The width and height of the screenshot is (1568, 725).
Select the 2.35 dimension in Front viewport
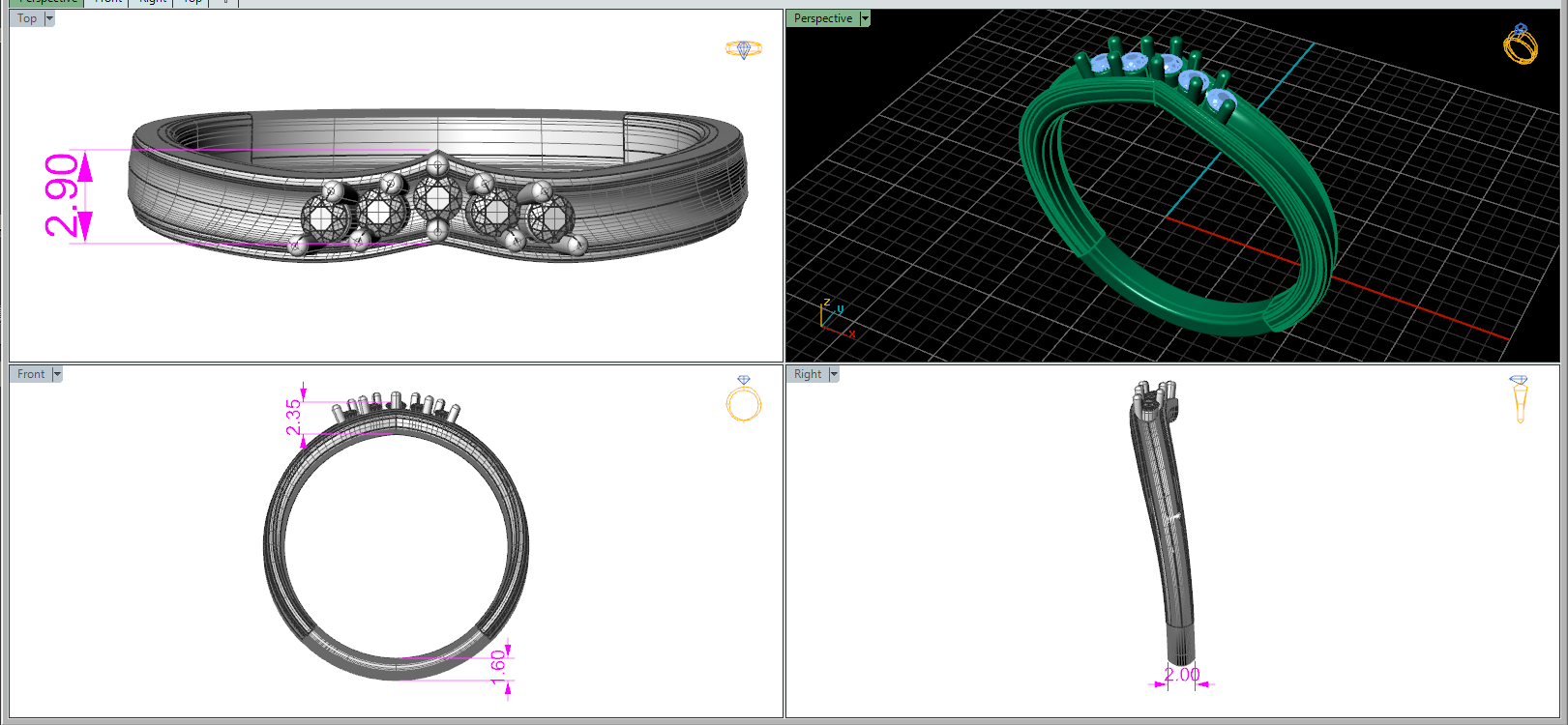pos(293,418)
